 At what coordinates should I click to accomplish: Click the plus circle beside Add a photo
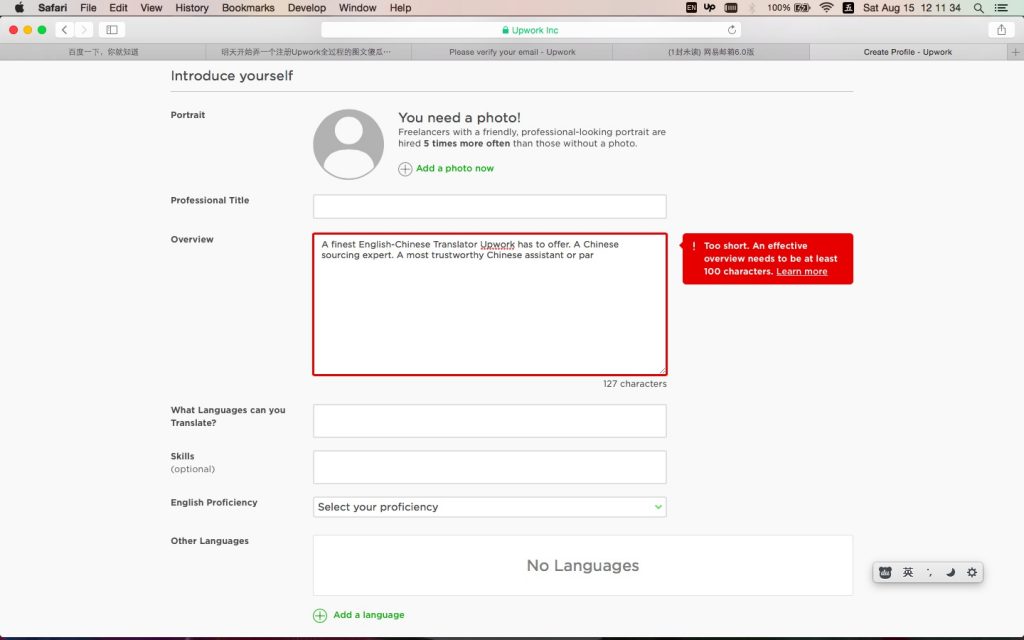pyautogui.click(x=405, y=168)
